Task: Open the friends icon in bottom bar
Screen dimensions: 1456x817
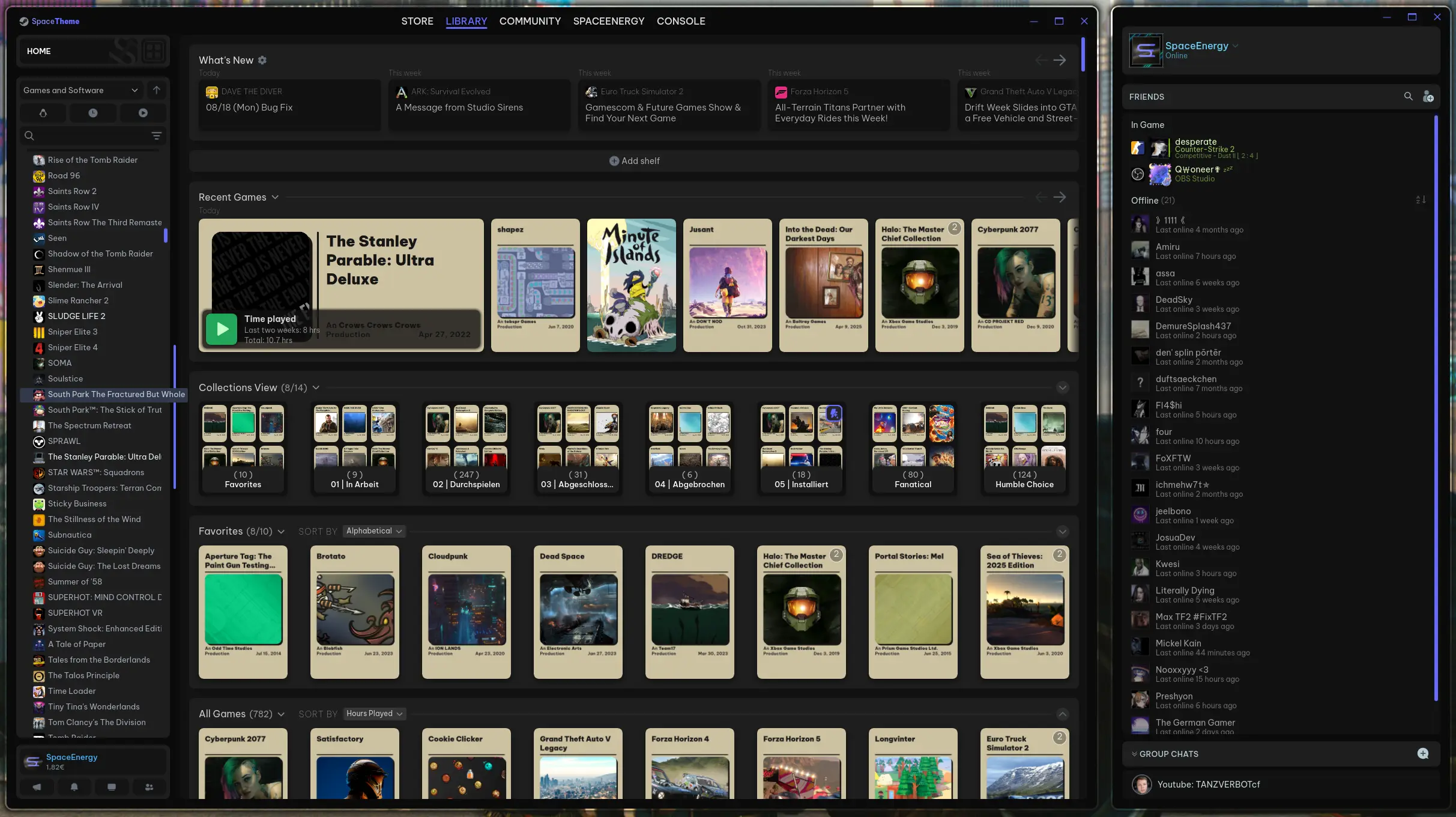Action: [149, 787]
